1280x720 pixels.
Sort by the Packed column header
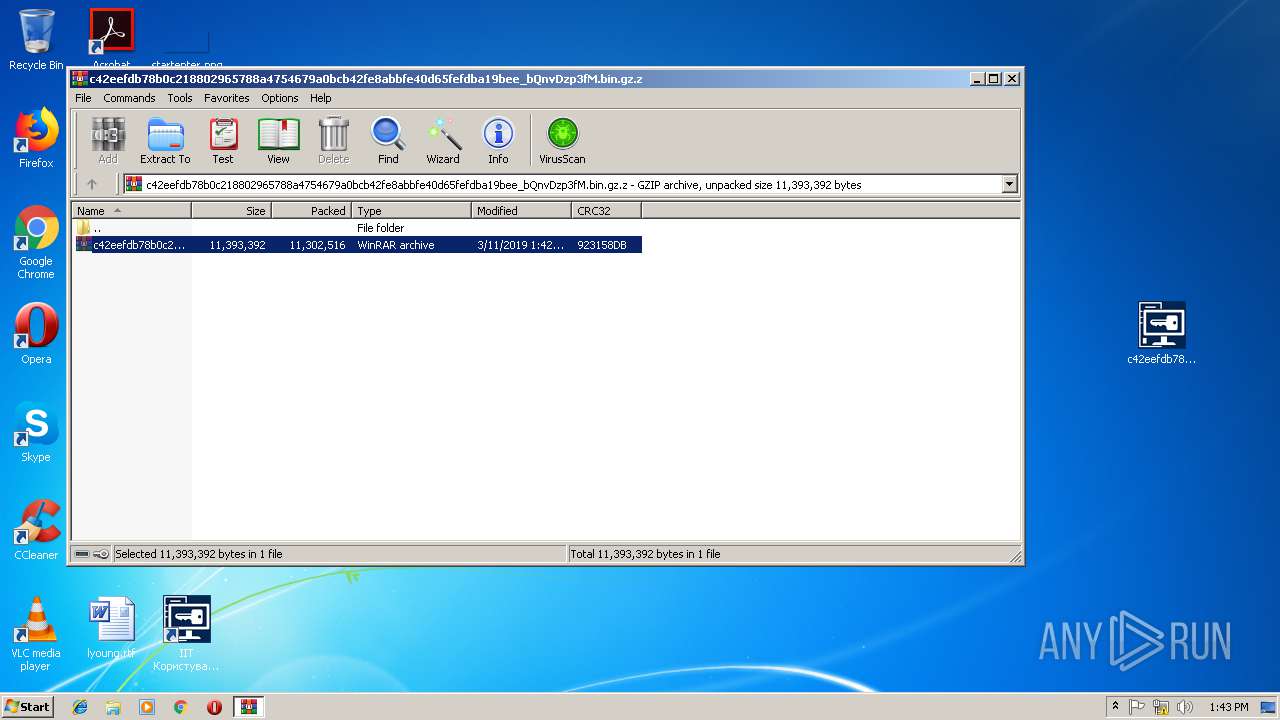(x=311, y=211)
